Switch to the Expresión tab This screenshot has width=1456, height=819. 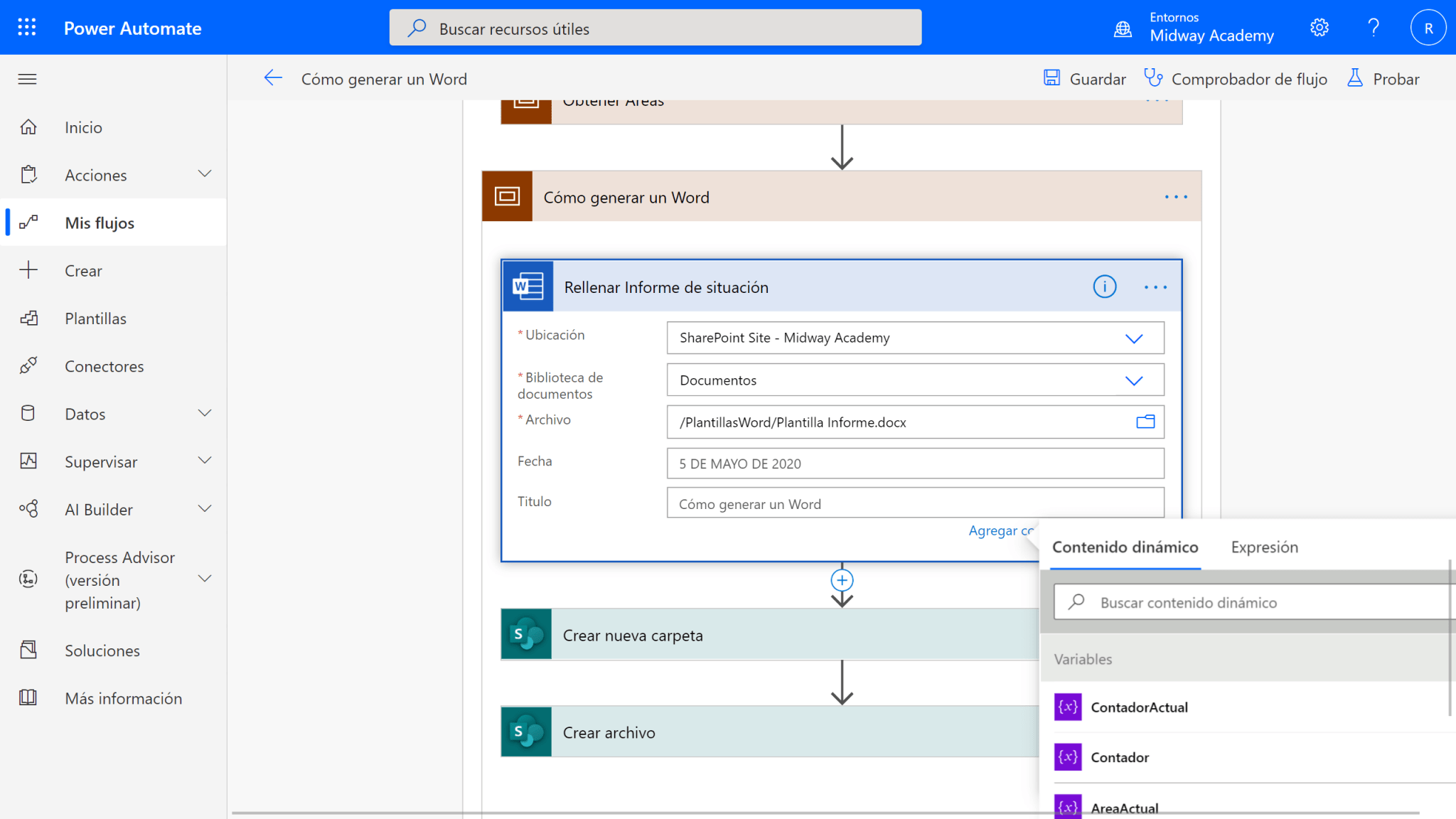1264,547
